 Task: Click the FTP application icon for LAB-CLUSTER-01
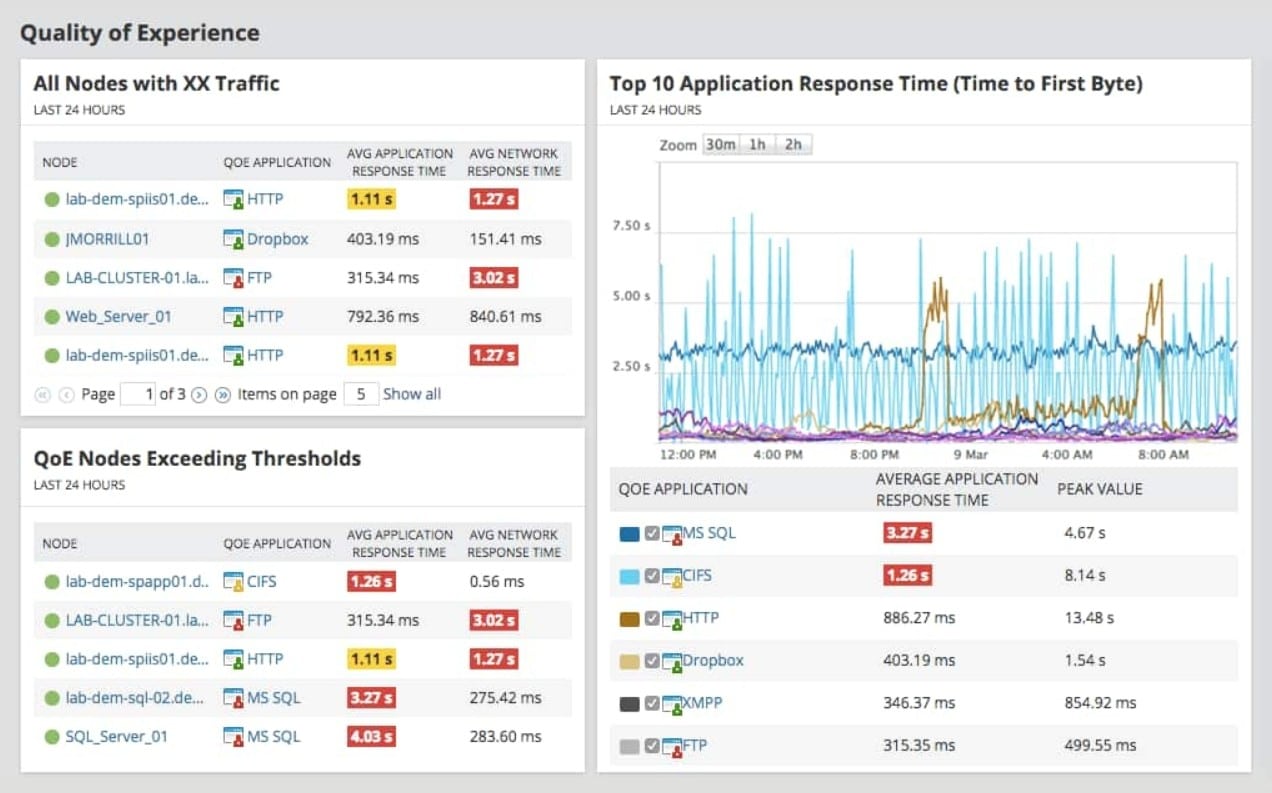pos(235,277)
